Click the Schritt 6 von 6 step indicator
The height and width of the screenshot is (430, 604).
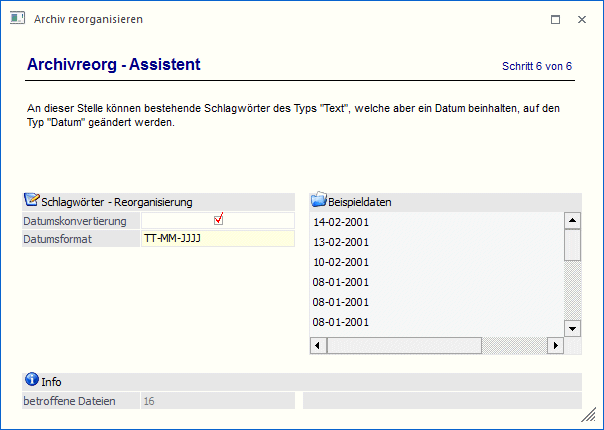536,66
